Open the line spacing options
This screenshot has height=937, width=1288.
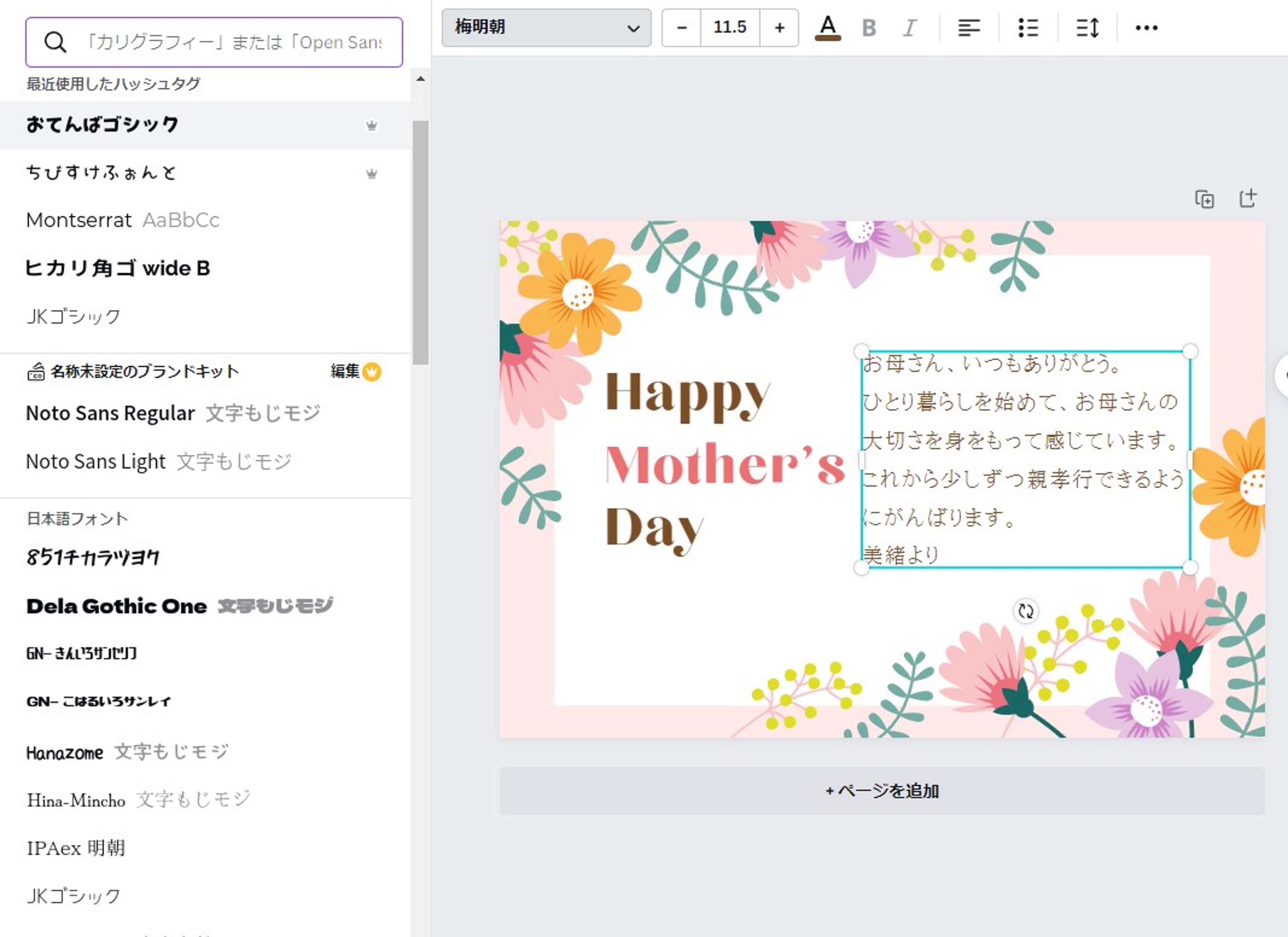[x=1088, y=28]
